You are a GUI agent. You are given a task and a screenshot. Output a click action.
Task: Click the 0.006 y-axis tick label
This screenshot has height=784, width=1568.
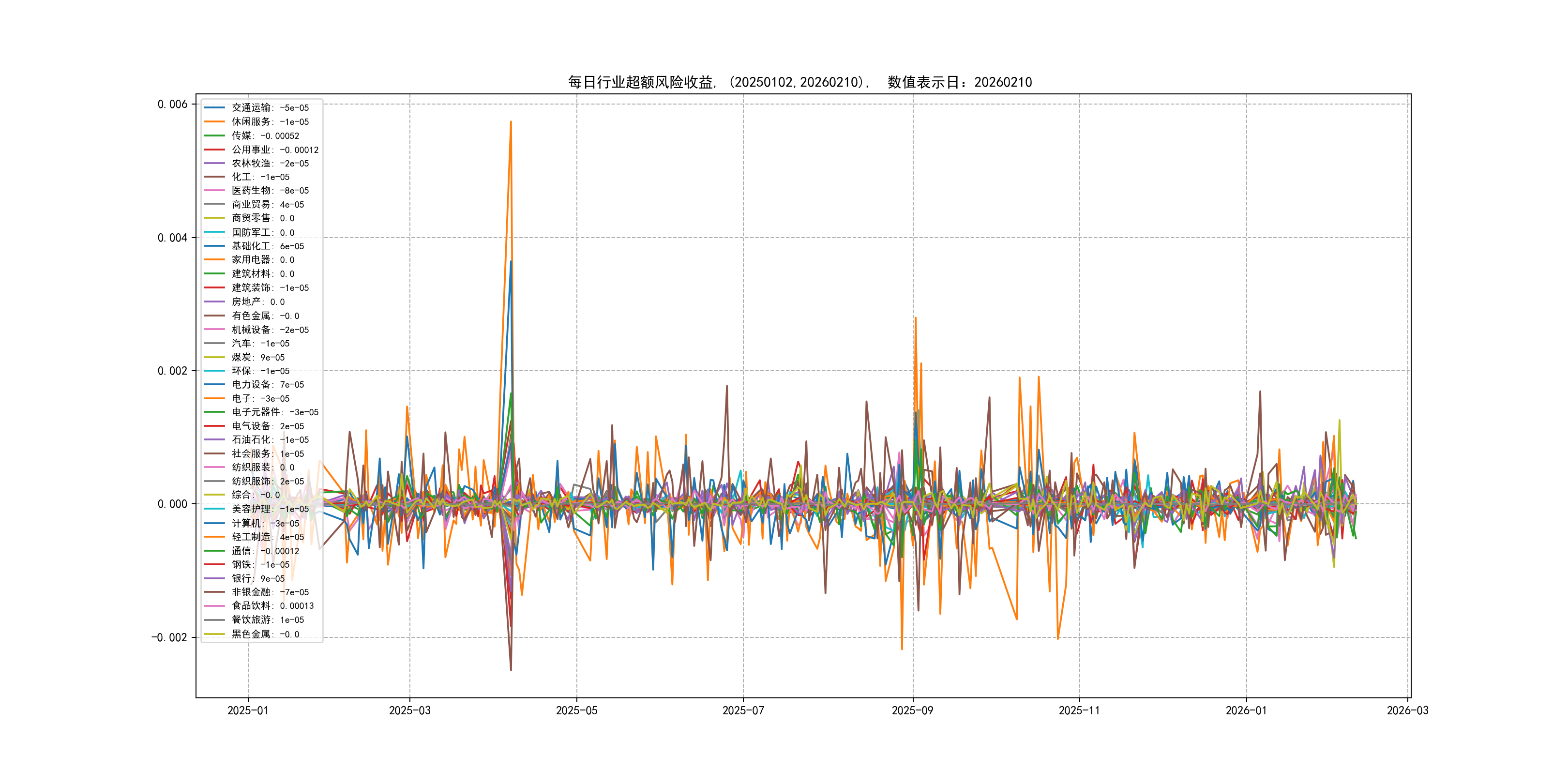pos(172,104)
